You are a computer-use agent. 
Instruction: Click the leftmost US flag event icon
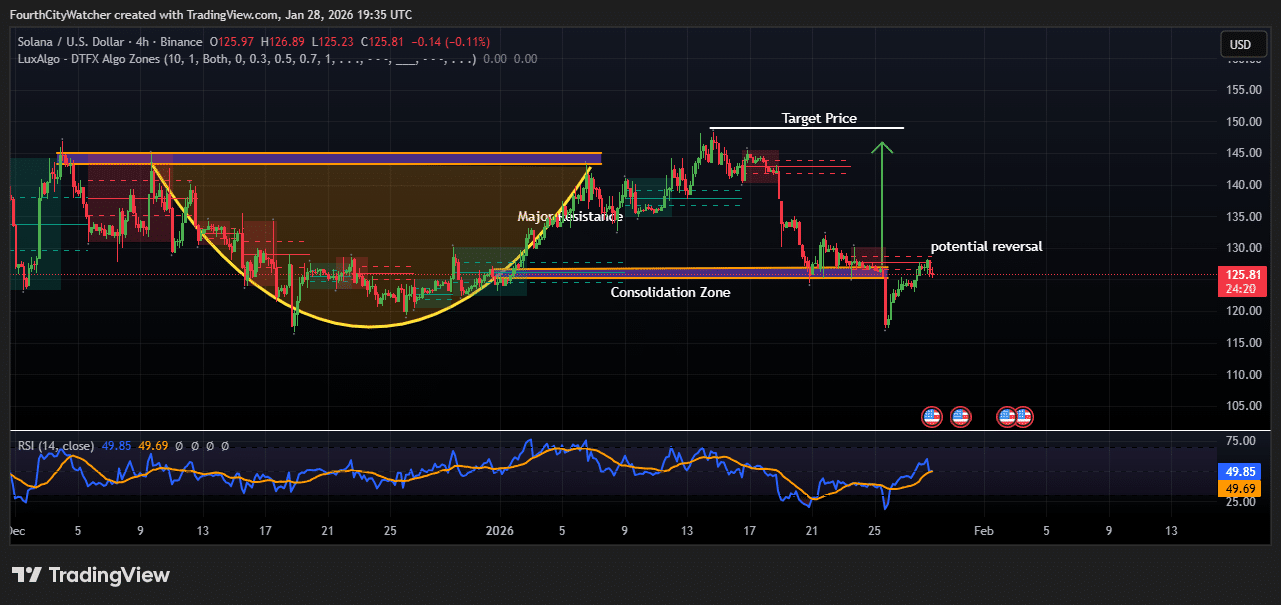click(x=931, y=416)
